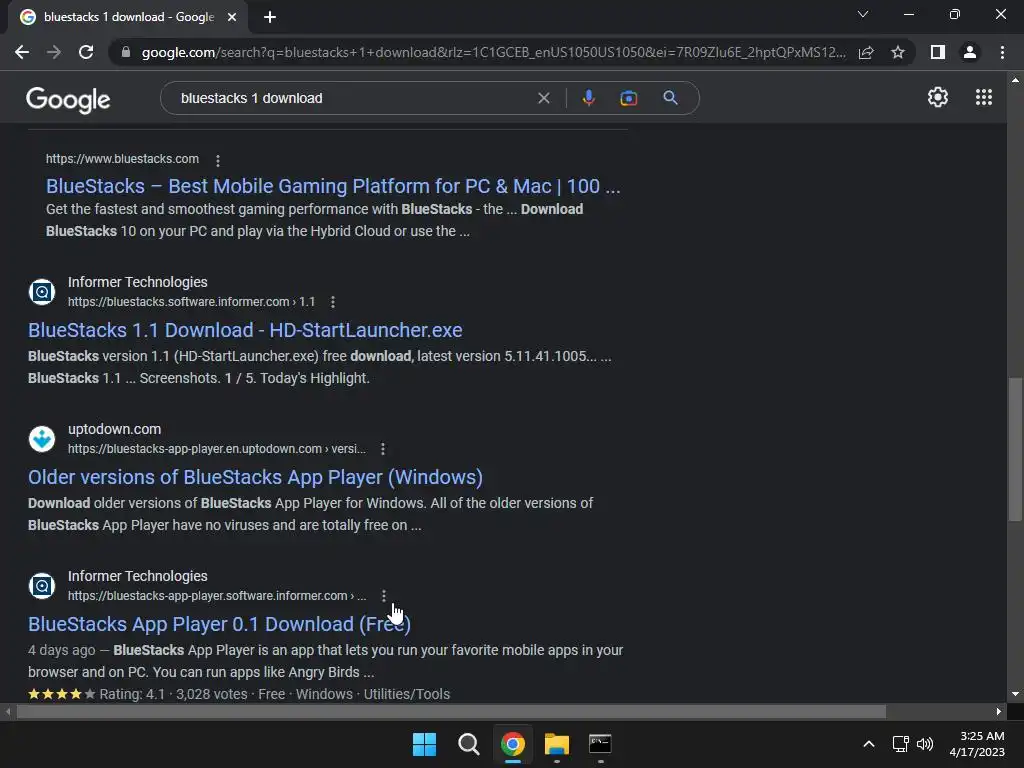Viewport: 1024px width, 768px height.
Task: Click the search query input field
Action: click(x=353, y=98)
